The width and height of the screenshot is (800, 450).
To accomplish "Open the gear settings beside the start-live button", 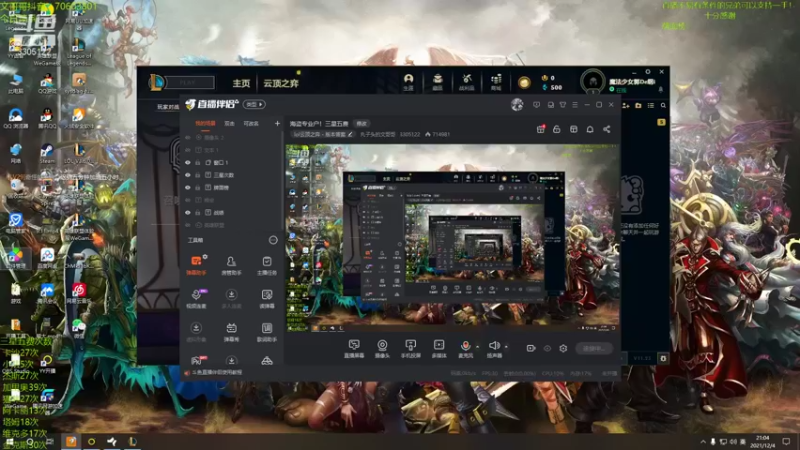I will pyautogui.click(x=563, y=348).
